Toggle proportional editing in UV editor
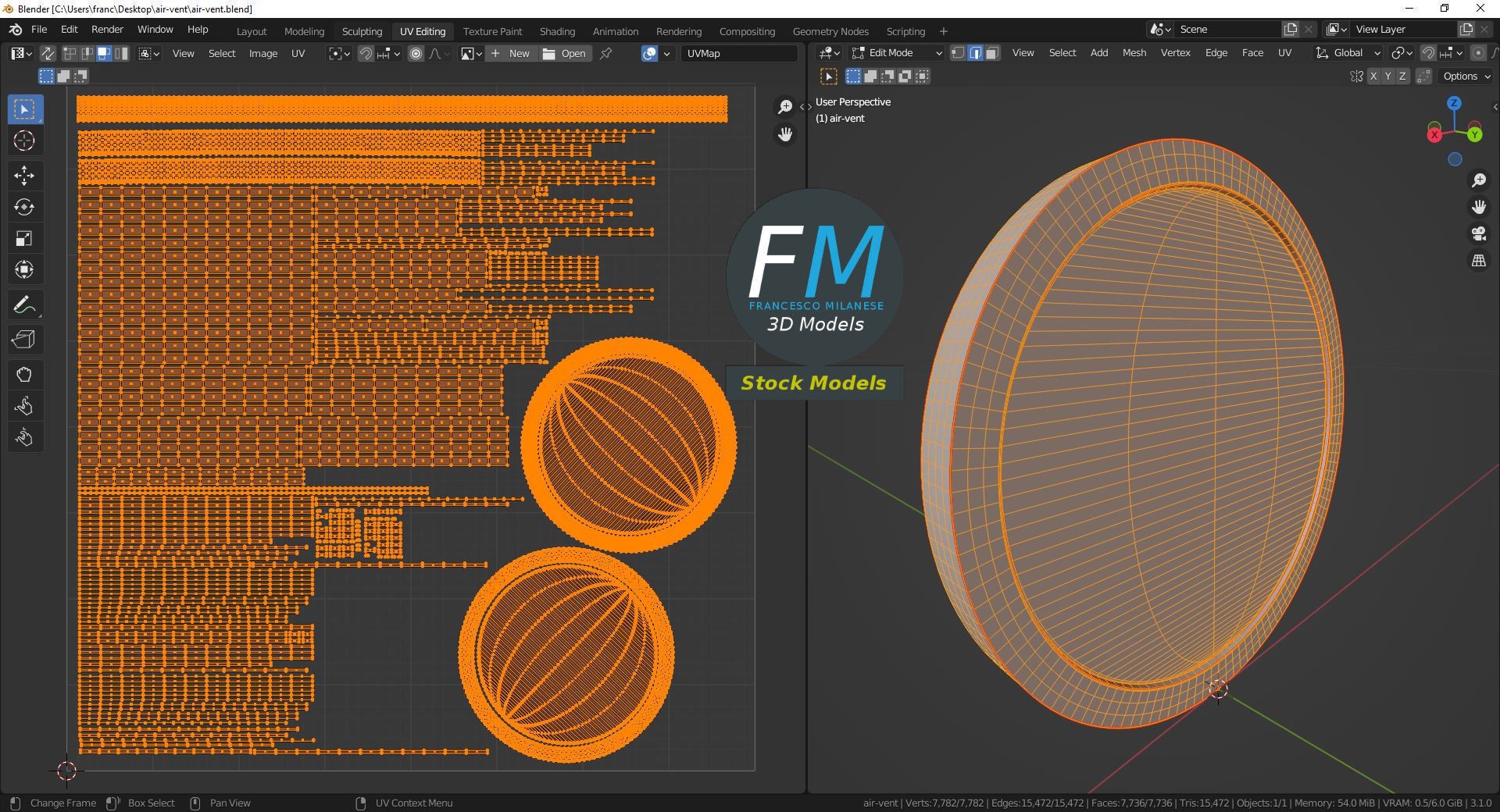1500x812 pixels. (416, 53)
